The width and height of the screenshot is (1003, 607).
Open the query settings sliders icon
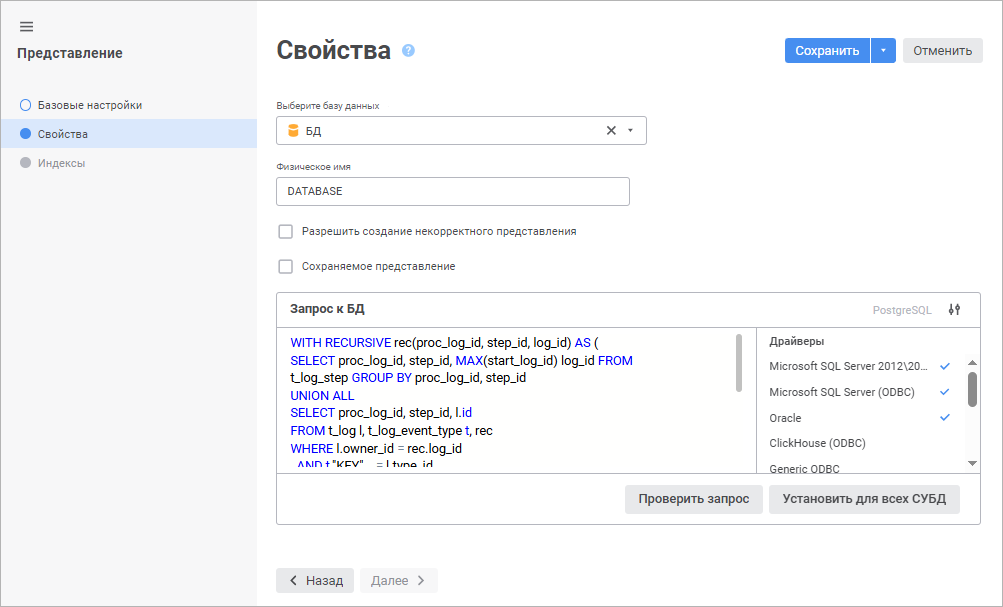pos(954,310)
